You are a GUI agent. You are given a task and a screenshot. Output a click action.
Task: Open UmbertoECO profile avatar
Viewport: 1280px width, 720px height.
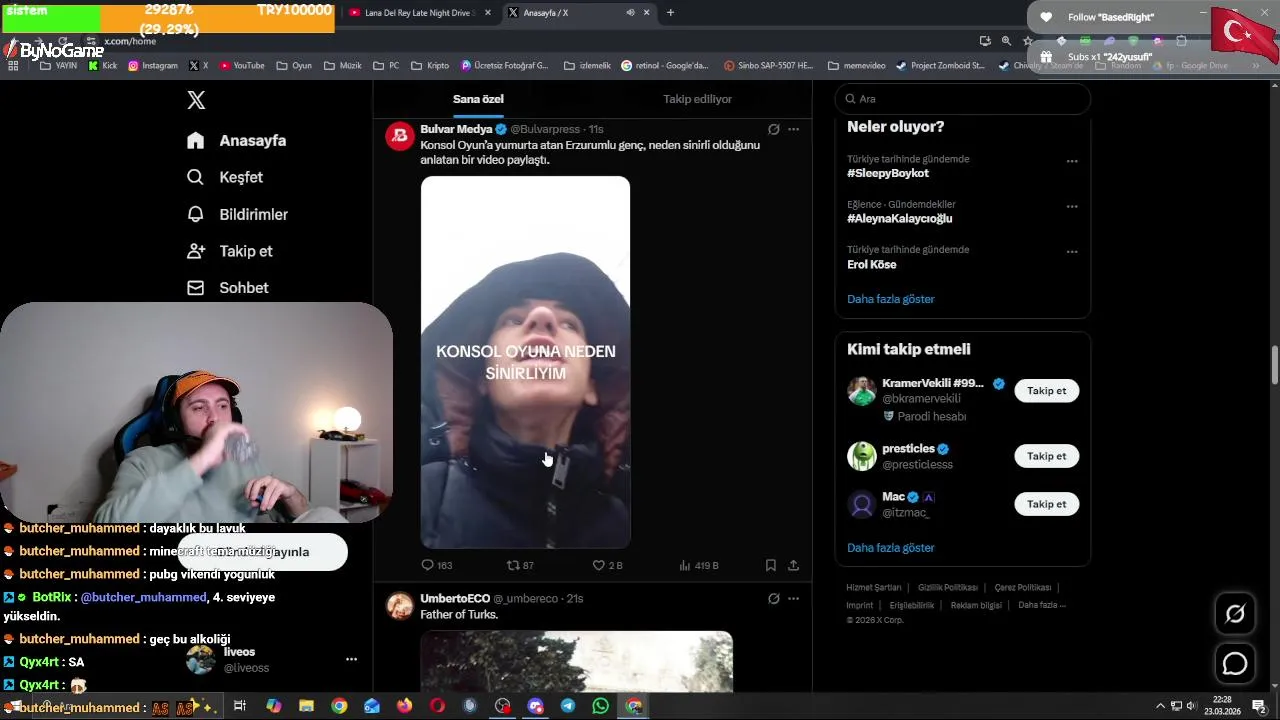[400, 605]
